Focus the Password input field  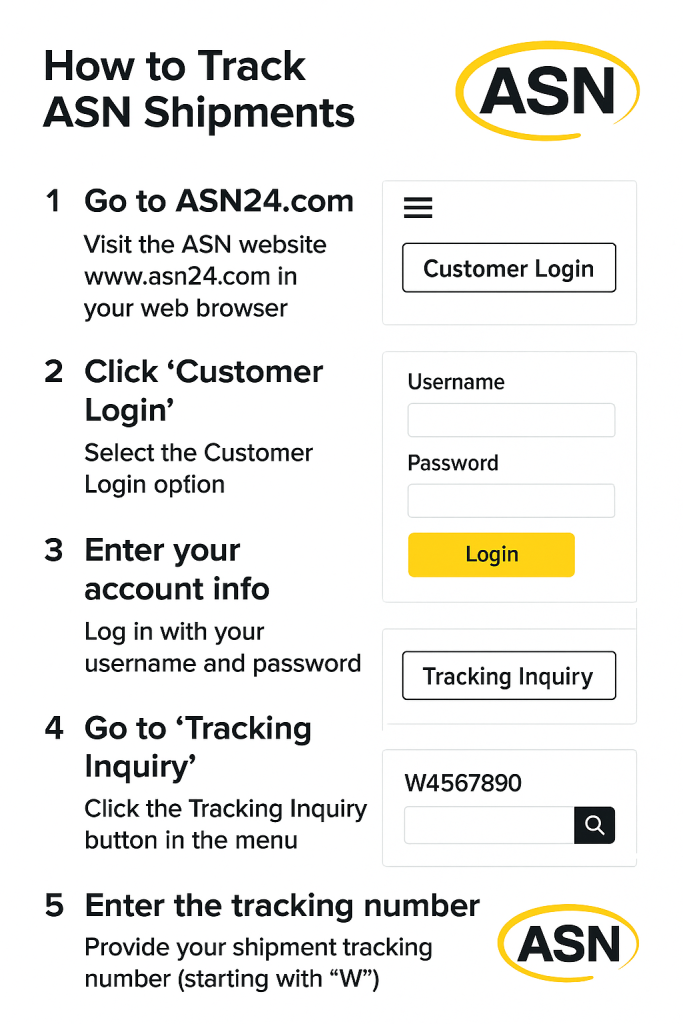511,501
